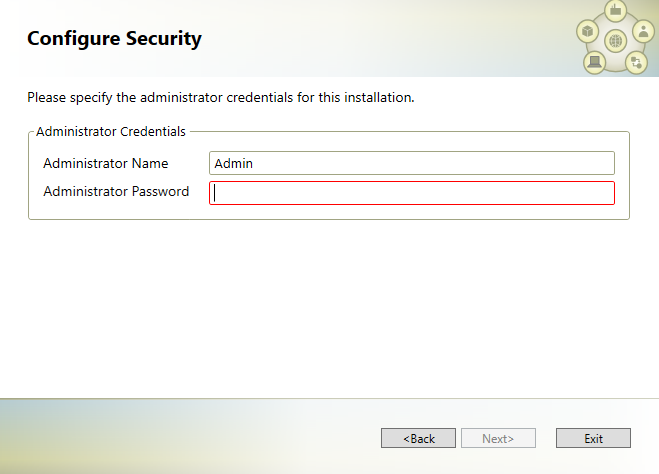
Task: Focus the Administrator Name text field
Action: point(412,163)
